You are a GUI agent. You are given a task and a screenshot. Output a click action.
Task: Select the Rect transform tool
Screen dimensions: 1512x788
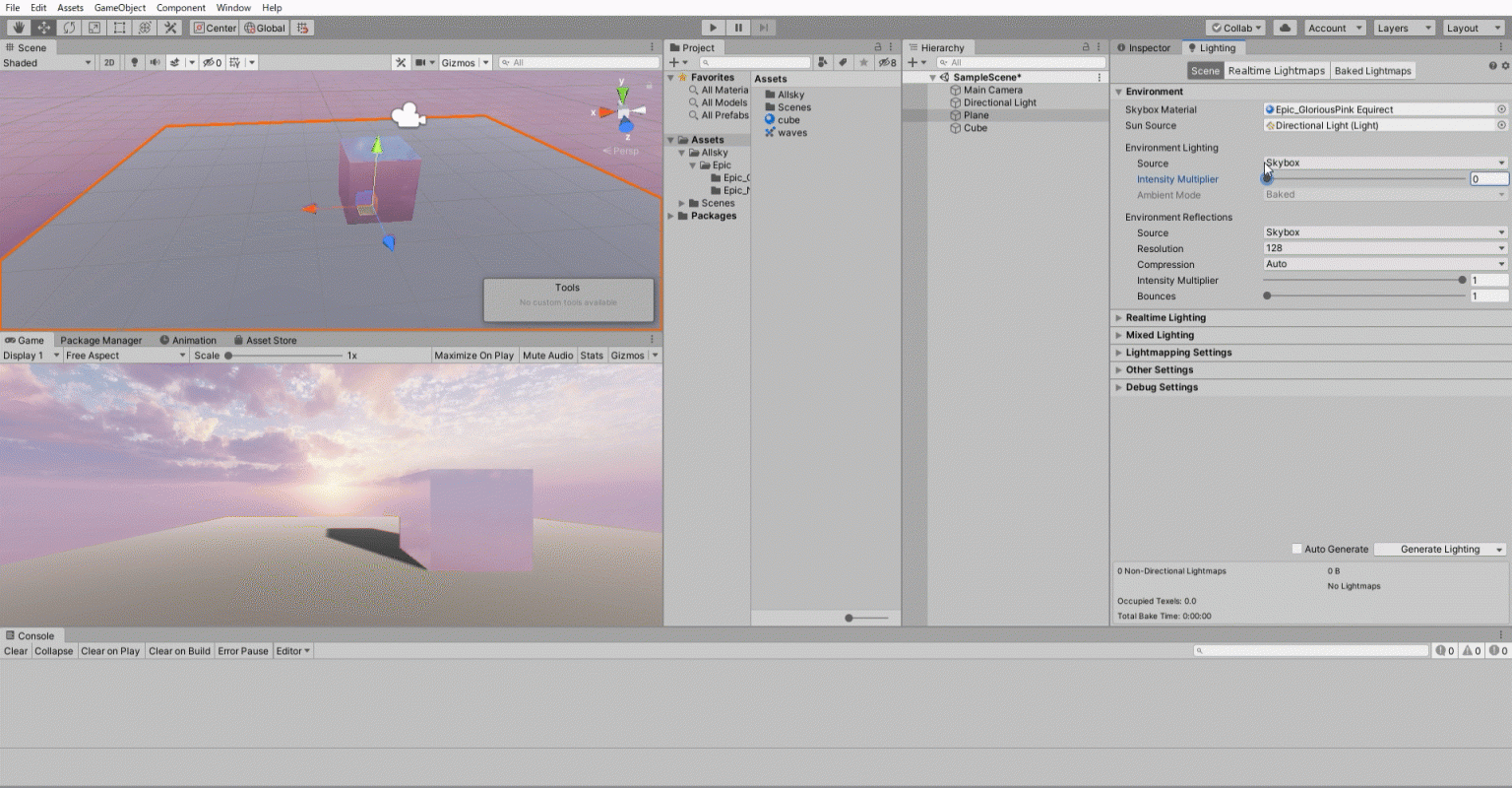coord(118,27)
